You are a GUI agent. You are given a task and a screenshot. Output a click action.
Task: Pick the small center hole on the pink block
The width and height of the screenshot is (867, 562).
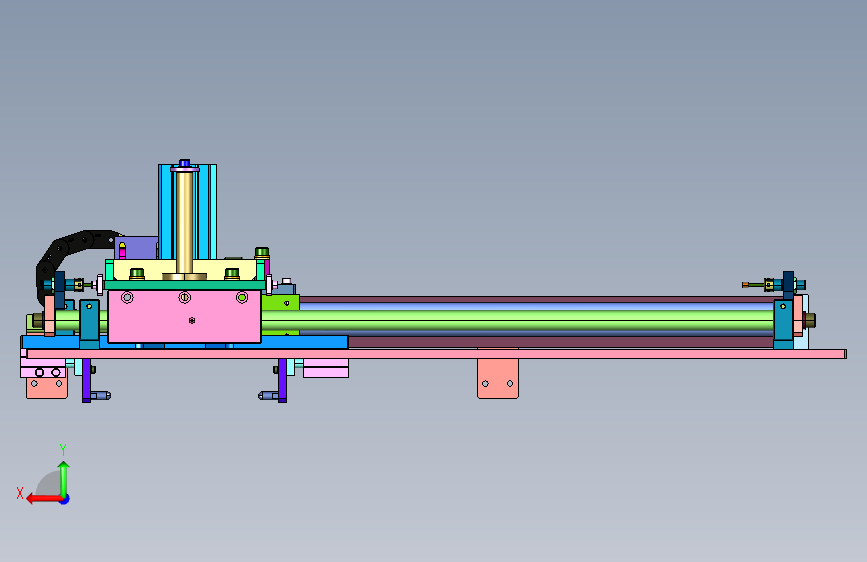(192, 320)
